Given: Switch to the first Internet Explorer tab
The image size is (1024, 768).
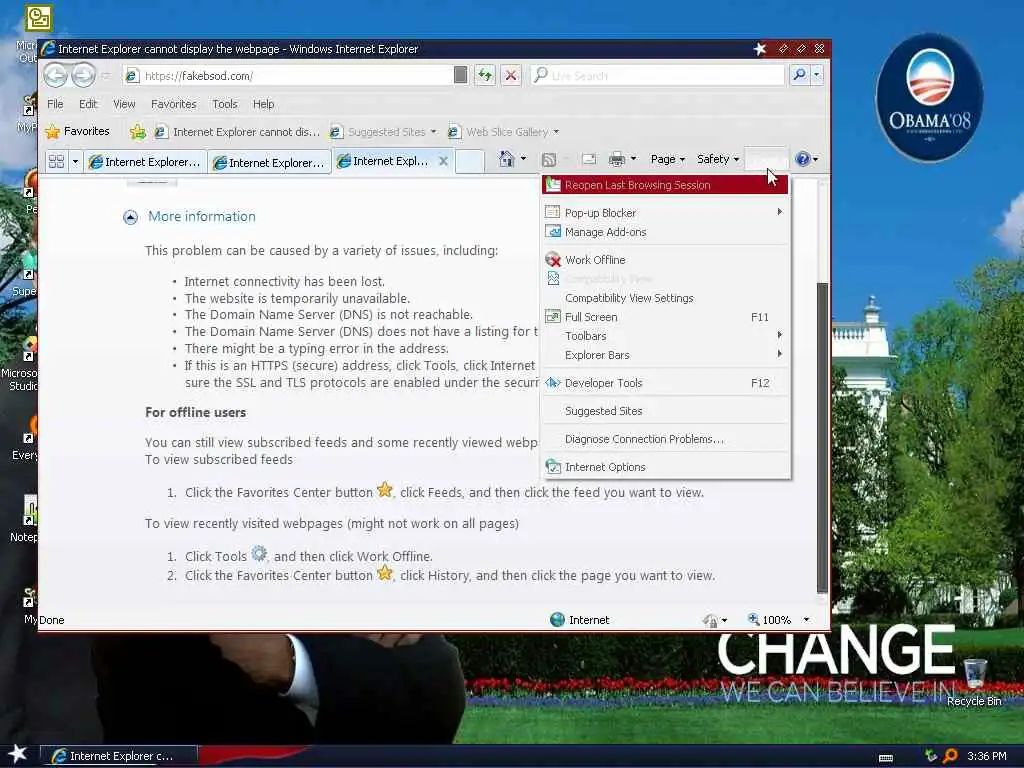Looking at the screenshot, I should coord(145,162).
